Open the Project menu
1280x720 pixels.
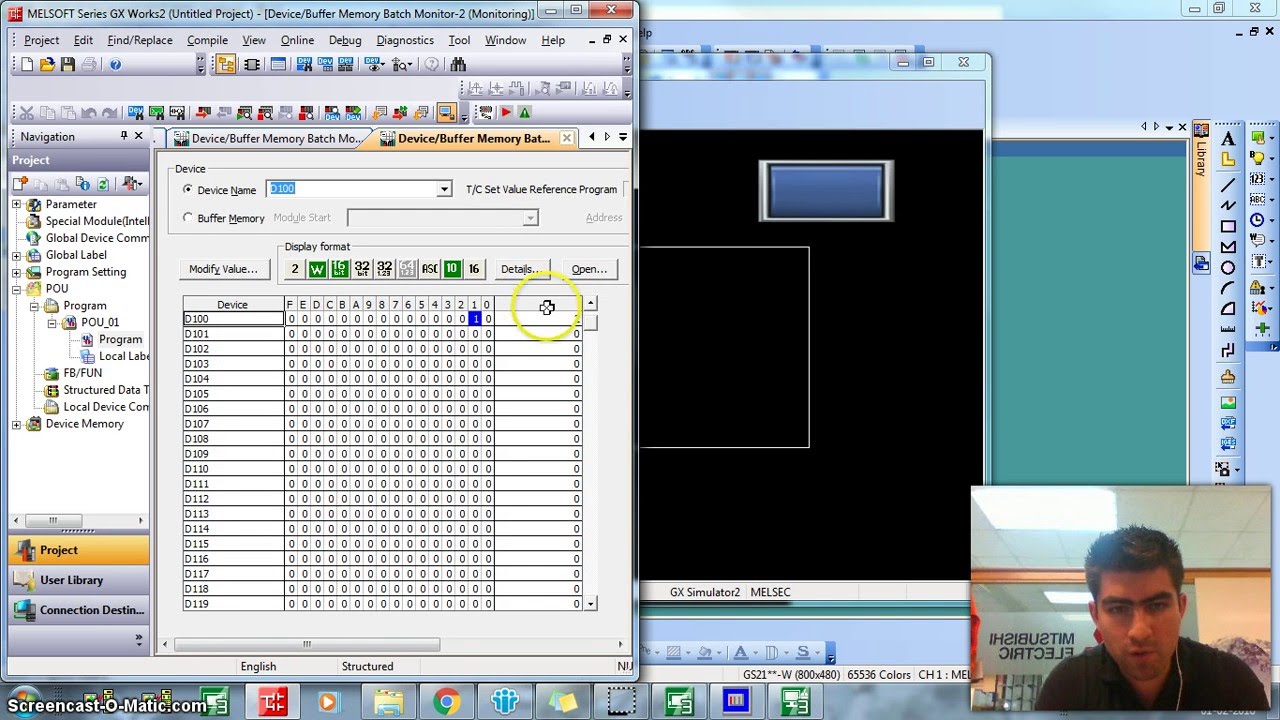point(41,40)
